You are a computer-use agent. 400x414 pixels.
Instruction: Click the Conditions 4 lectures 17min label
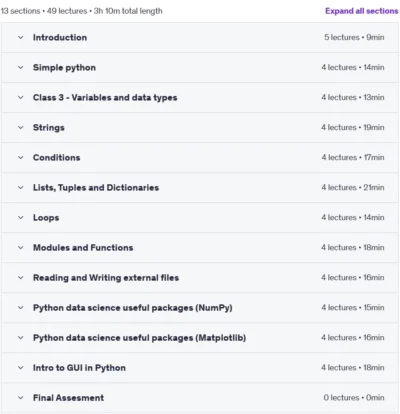pyautogui.click(x=353, y=157)
